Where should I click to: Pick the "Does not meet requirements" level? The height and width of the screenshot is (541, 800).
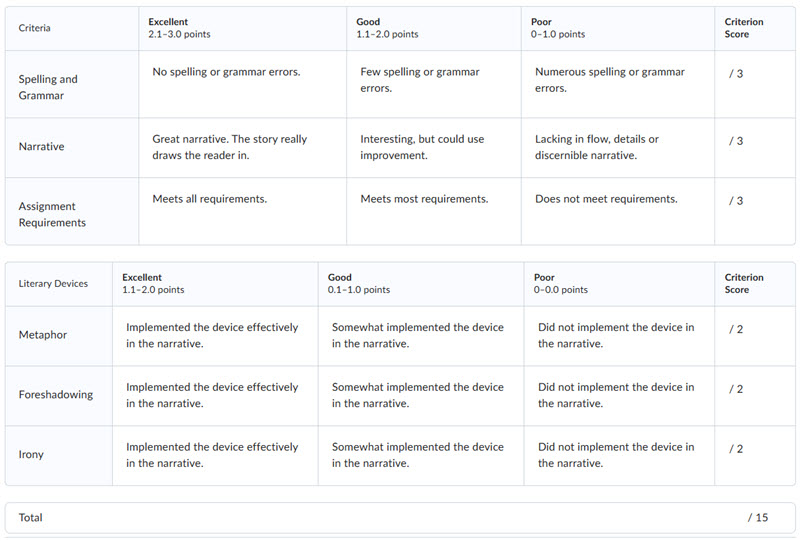pyautogui.click(x=617, y=211)
